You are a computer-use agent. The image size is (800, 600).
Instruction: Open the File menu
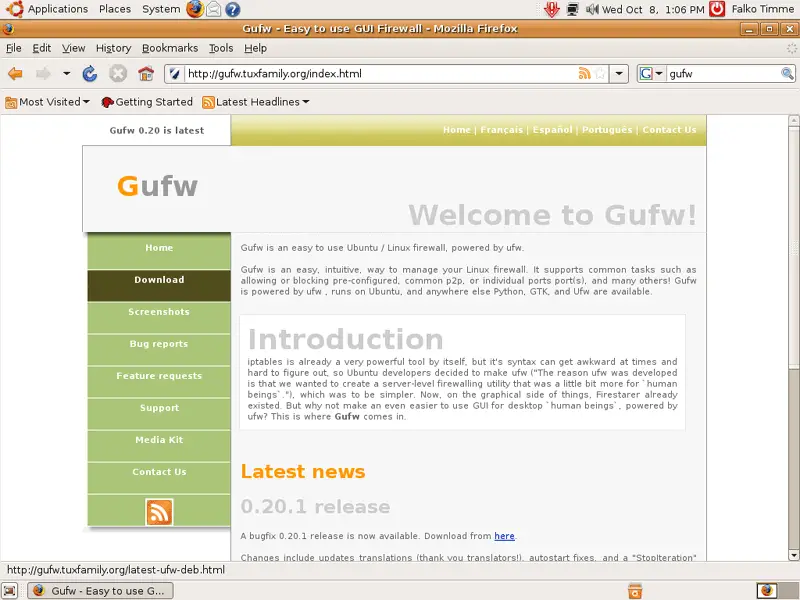coord(14,48)
